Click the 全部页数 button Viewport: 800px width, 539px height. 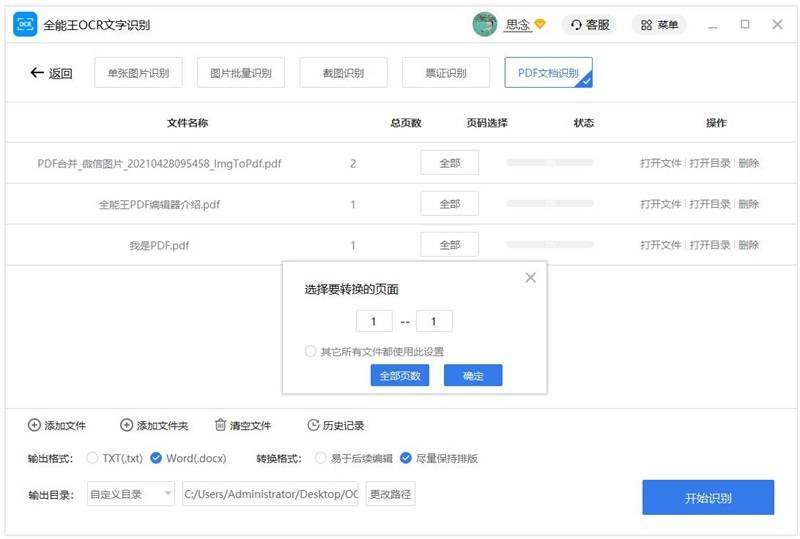[399, 375]
